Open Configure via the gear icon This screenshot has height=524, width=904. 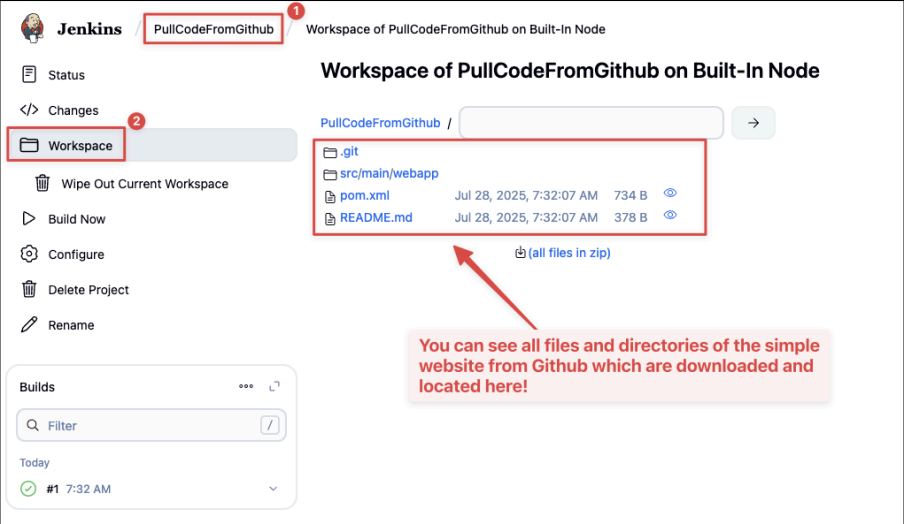29,254
